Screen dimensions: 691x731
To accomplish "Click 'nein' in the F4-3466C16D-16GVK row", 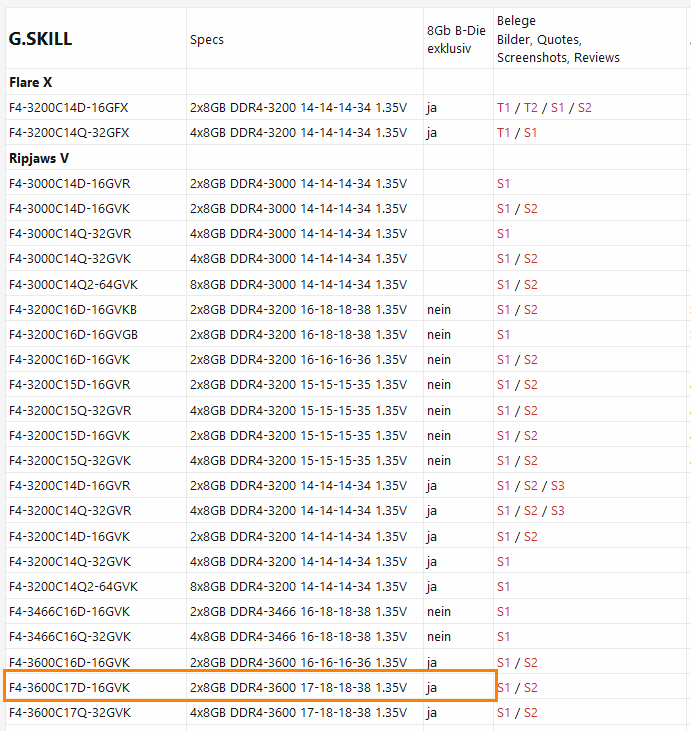I will (x=439, y=612).
